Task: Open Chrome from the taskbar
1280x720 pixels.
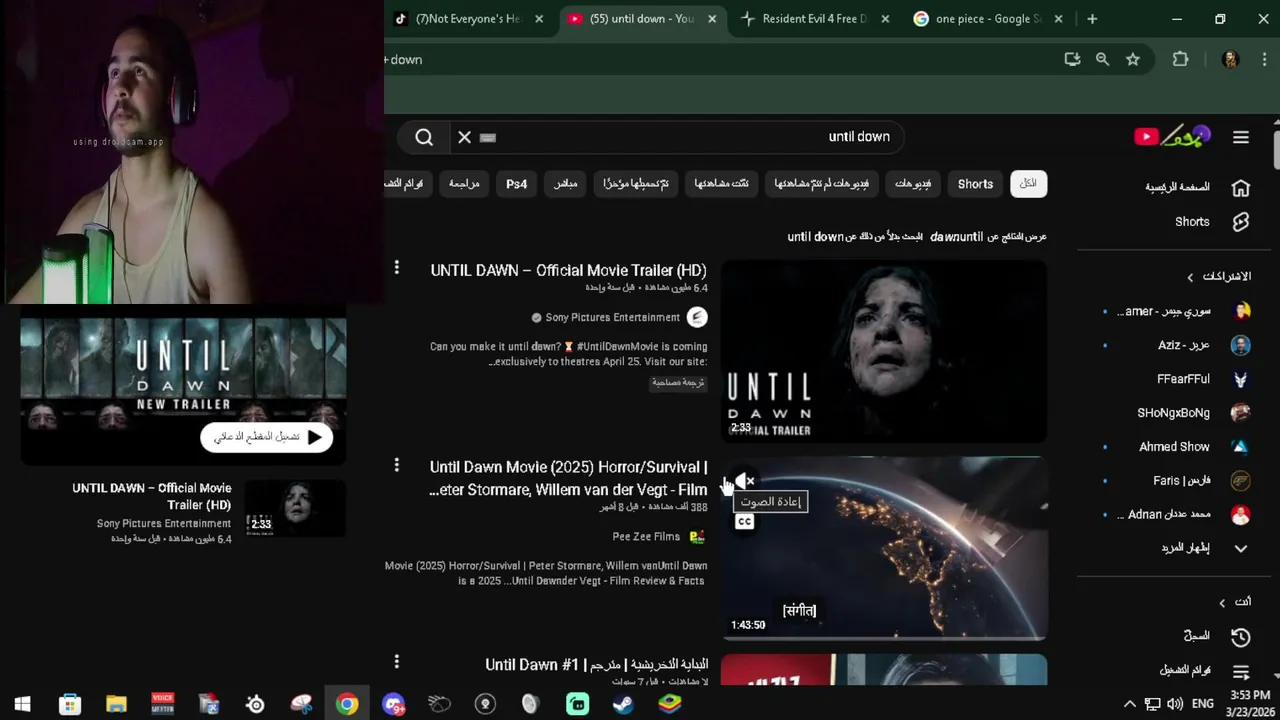Action: pos(347,704)
